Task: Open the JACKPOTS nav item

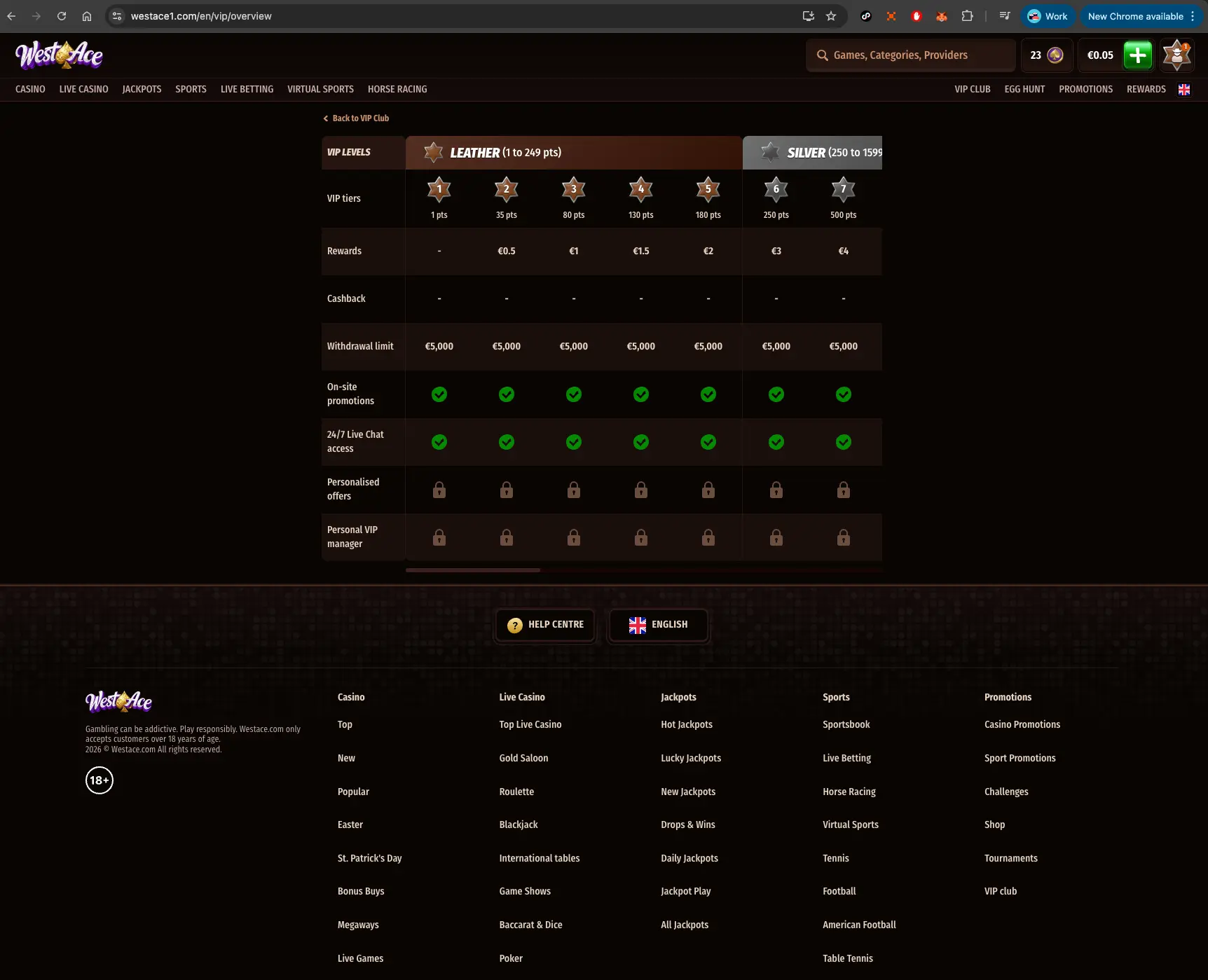Action: coord(142,89)
